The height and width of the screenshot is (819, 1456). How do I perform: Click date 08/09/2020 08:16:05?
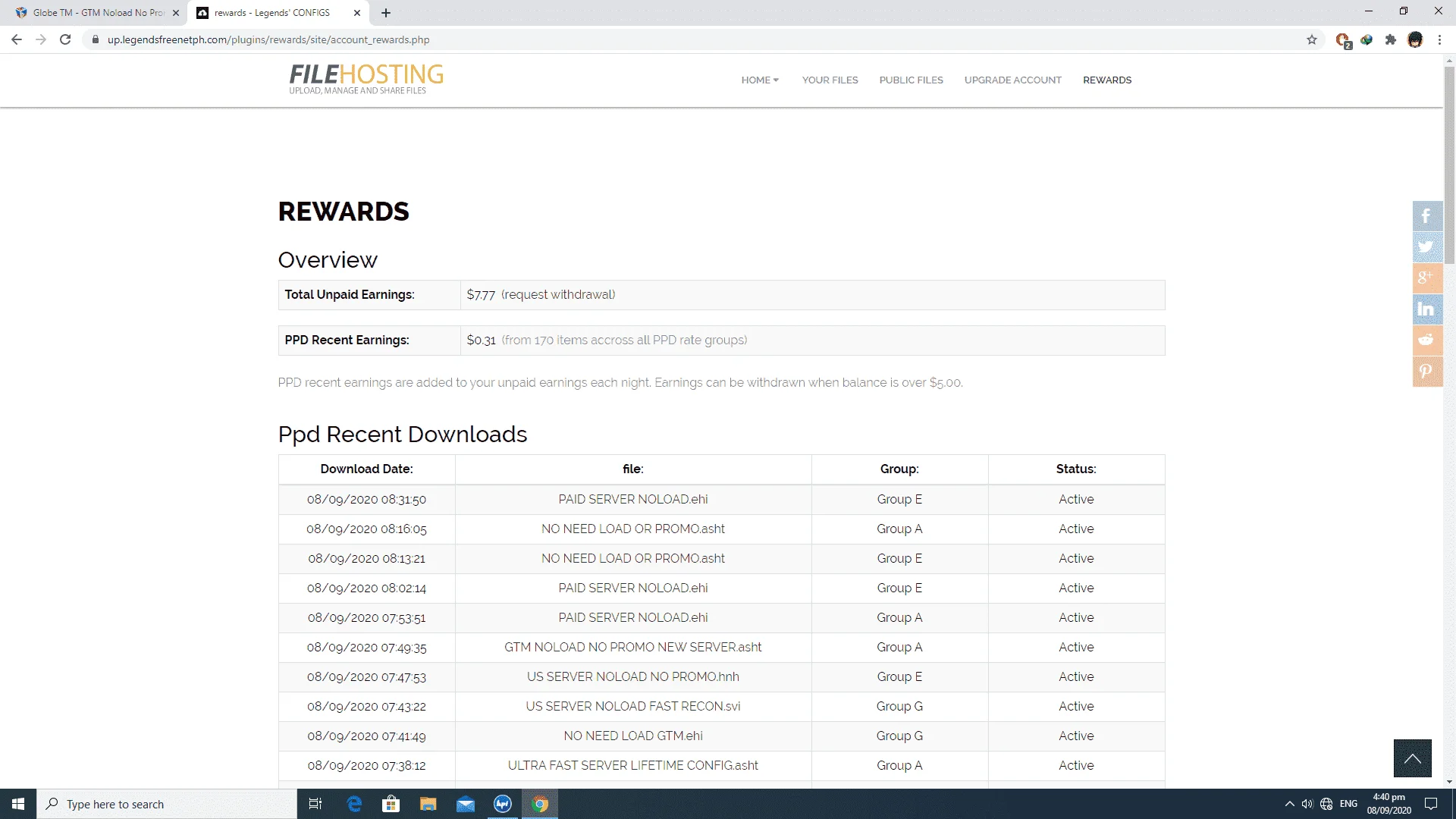pos(366,529)
